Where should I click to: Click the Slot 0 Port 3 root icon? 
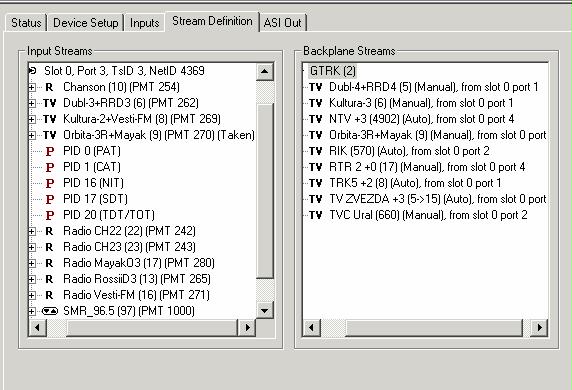pyautogui.click(x=32, y=70)
